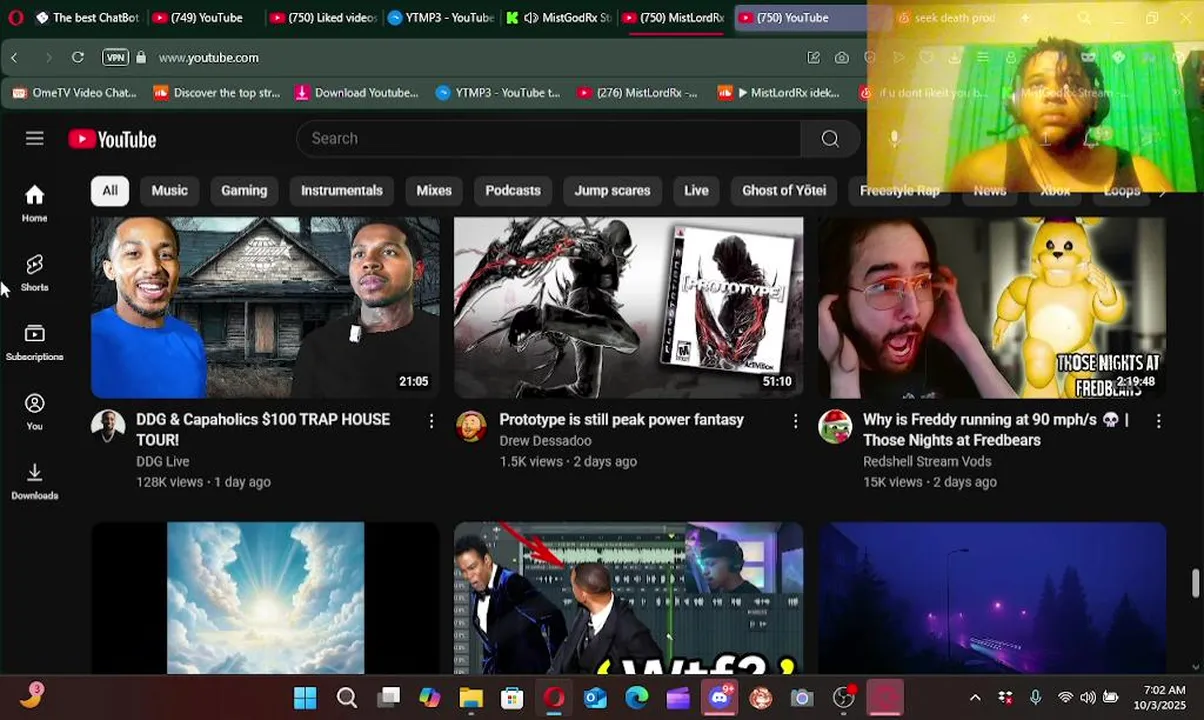Open File Explorer from the taskbar
The height and width of the screenshot is (720, 1204).
(471, 698)
